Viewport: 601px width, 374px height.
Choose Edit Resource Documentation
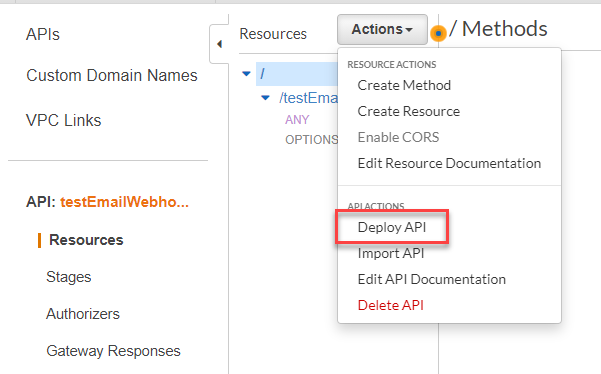click(449, 163)
